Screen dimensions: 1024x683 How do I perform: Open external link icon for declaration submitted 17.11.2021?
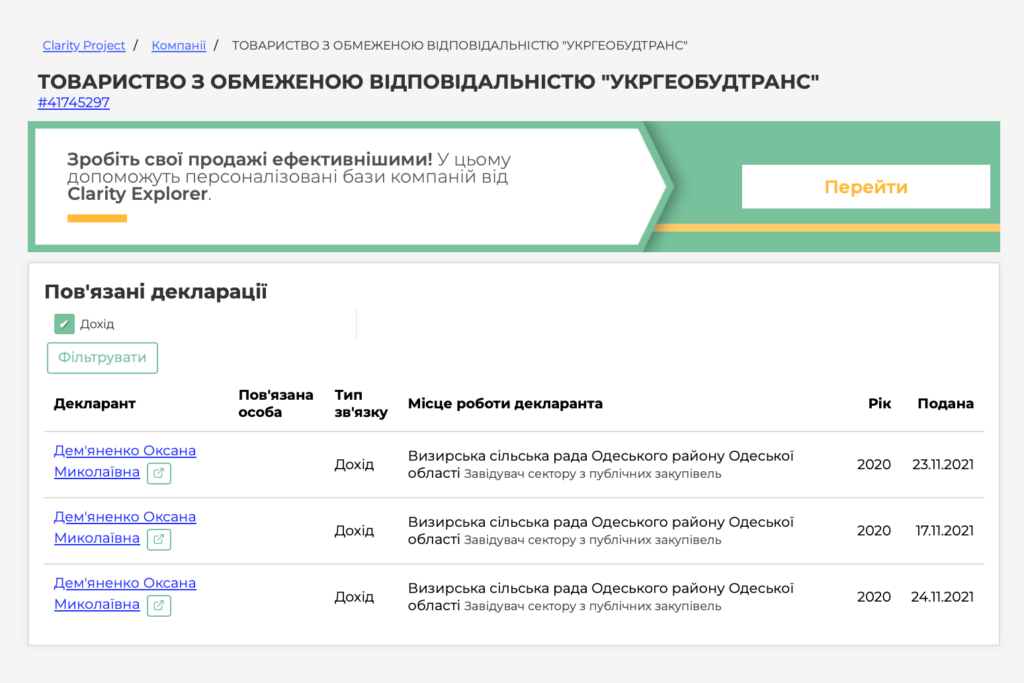[x=159, y=539]
